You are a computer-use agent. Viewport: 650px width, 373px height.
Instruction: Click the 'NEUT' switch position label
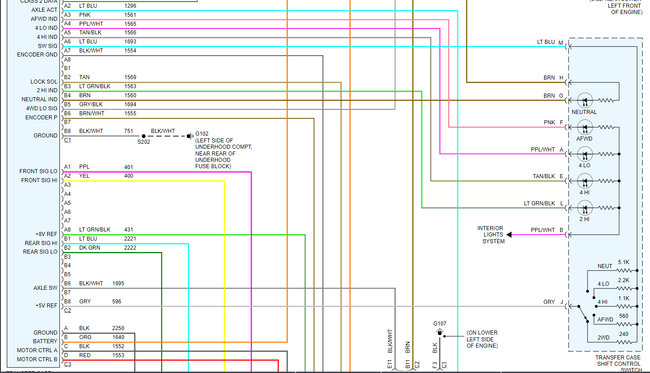[605, 266]
